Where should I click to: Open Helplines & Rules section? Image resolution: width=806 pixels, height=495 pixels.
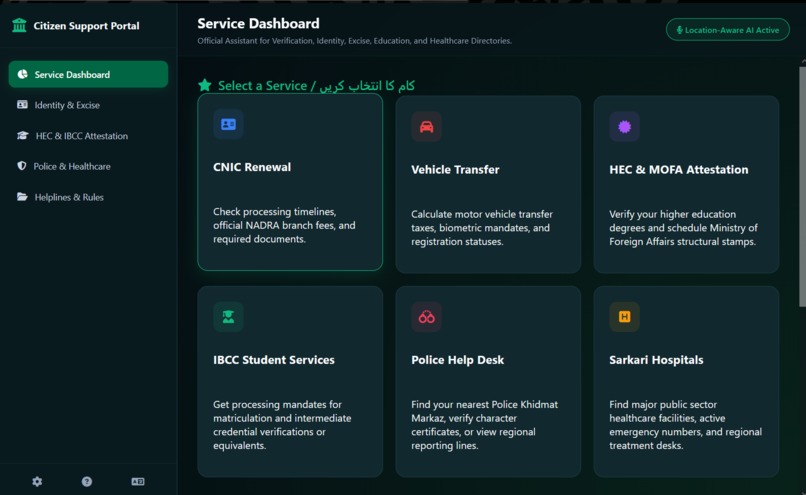(88, 197)
